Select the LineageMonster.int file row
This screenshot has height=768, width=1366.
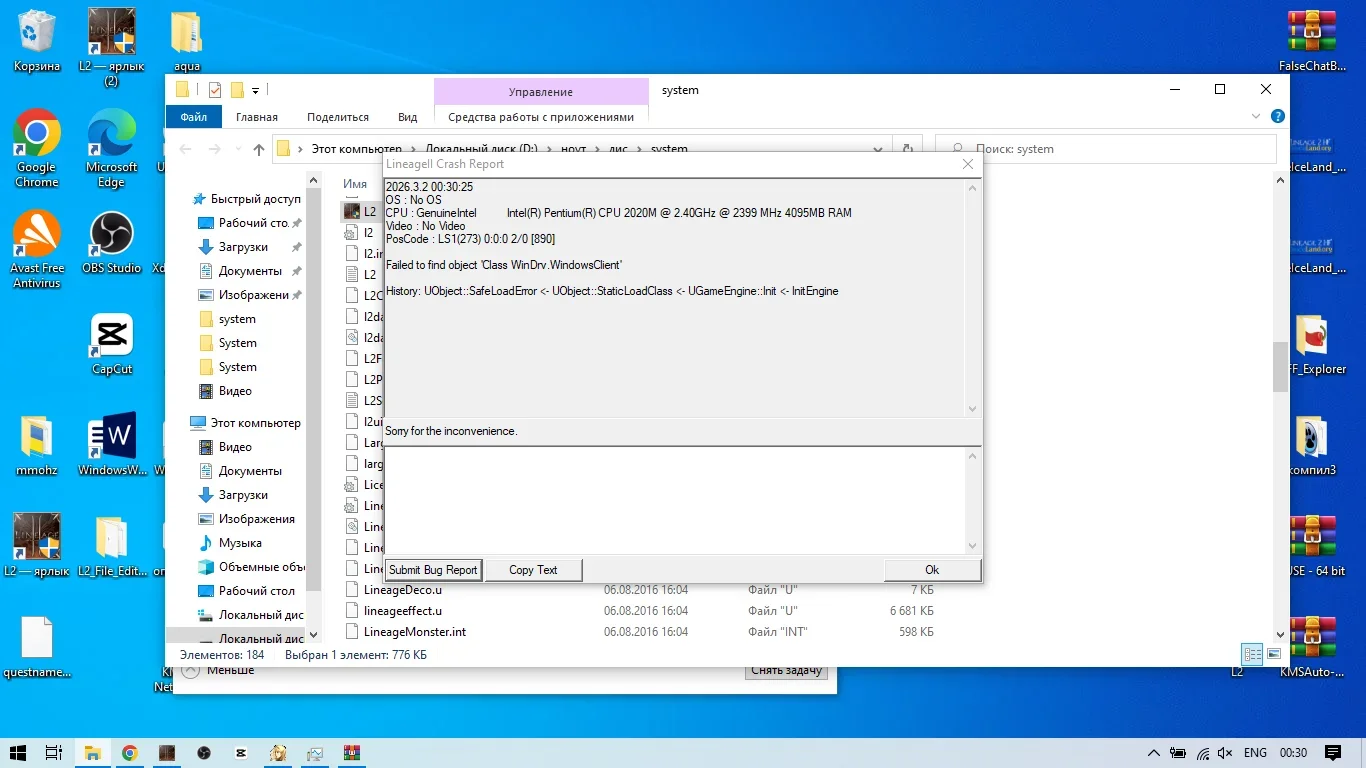click(640, 632)
